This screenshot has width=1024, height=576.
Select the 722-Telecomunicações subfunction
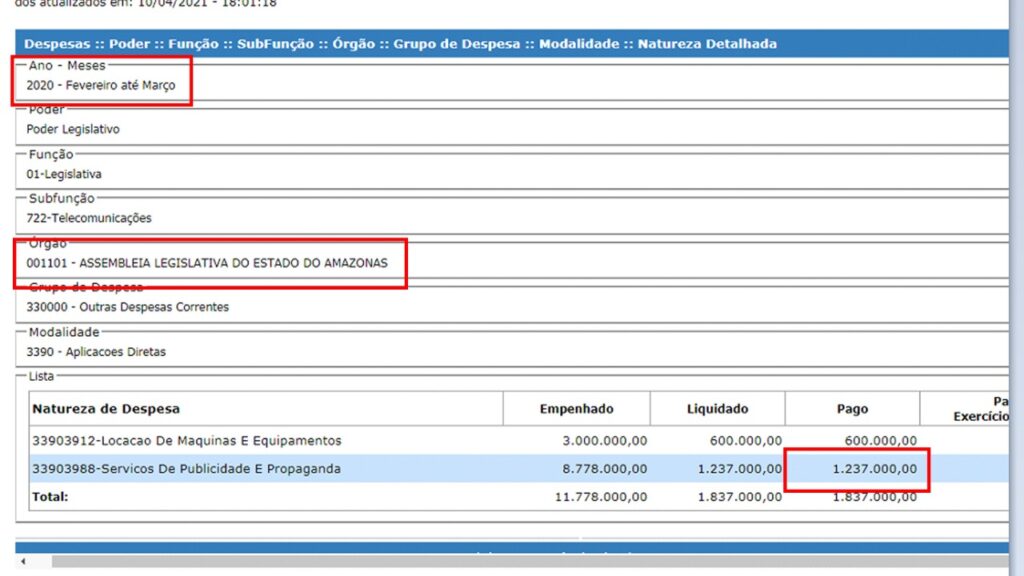(x=89, y=218)
